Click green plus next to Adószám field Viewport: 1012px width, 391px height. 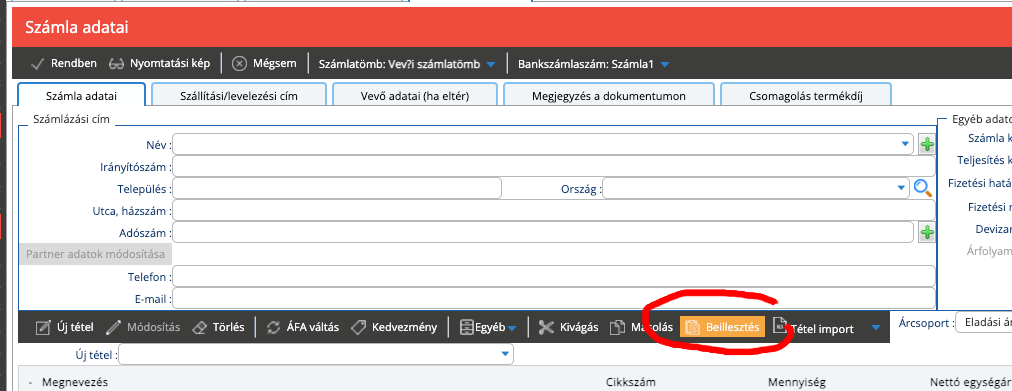click(x=927, y=232)
